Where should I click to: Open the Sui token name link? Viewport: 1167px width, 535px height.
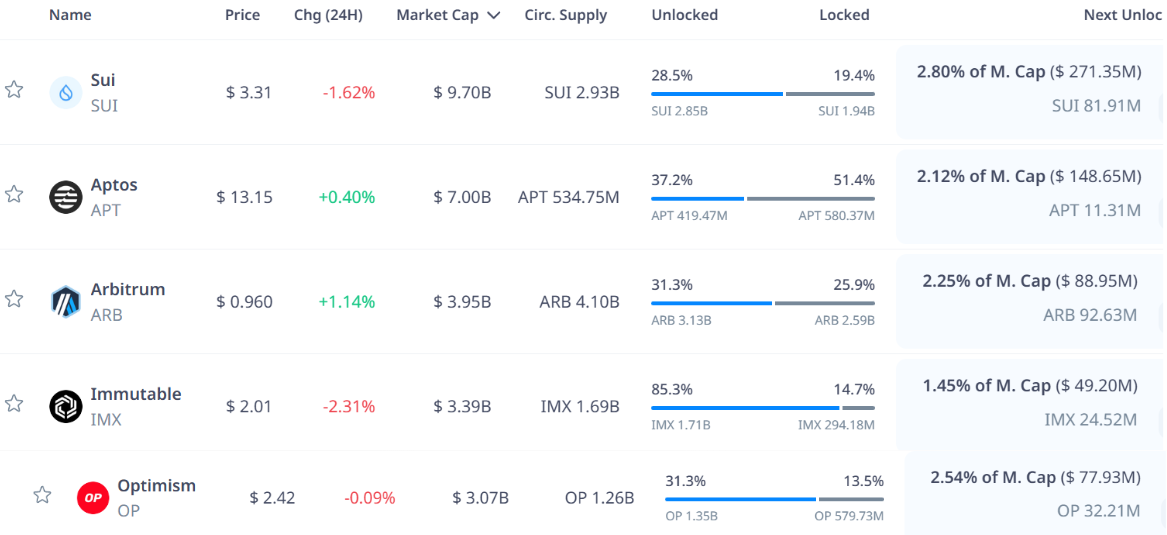coord(103,80)
